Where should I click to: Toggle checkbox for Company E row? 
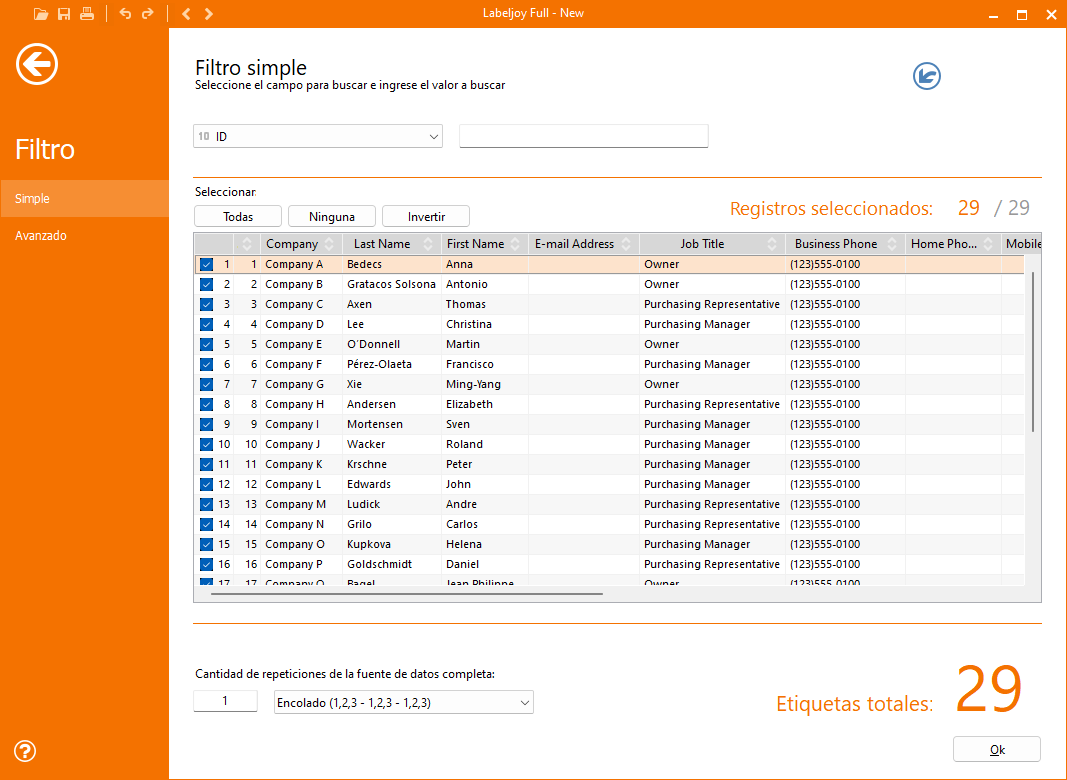coord(206,345)
